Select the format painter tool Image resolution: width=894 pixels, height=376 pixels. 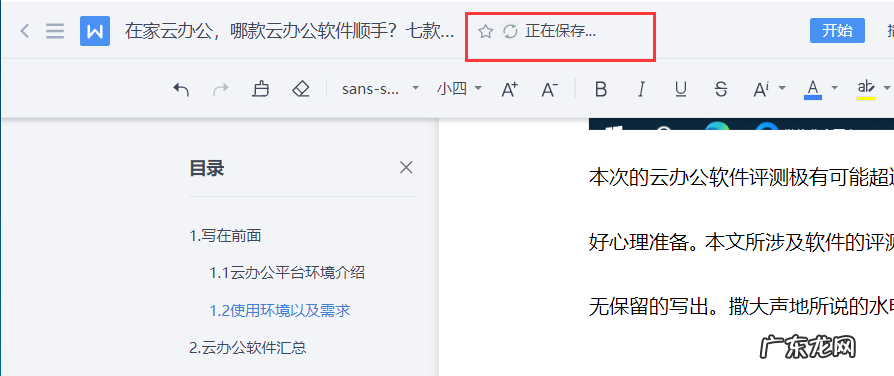click(x=261, y=89)
